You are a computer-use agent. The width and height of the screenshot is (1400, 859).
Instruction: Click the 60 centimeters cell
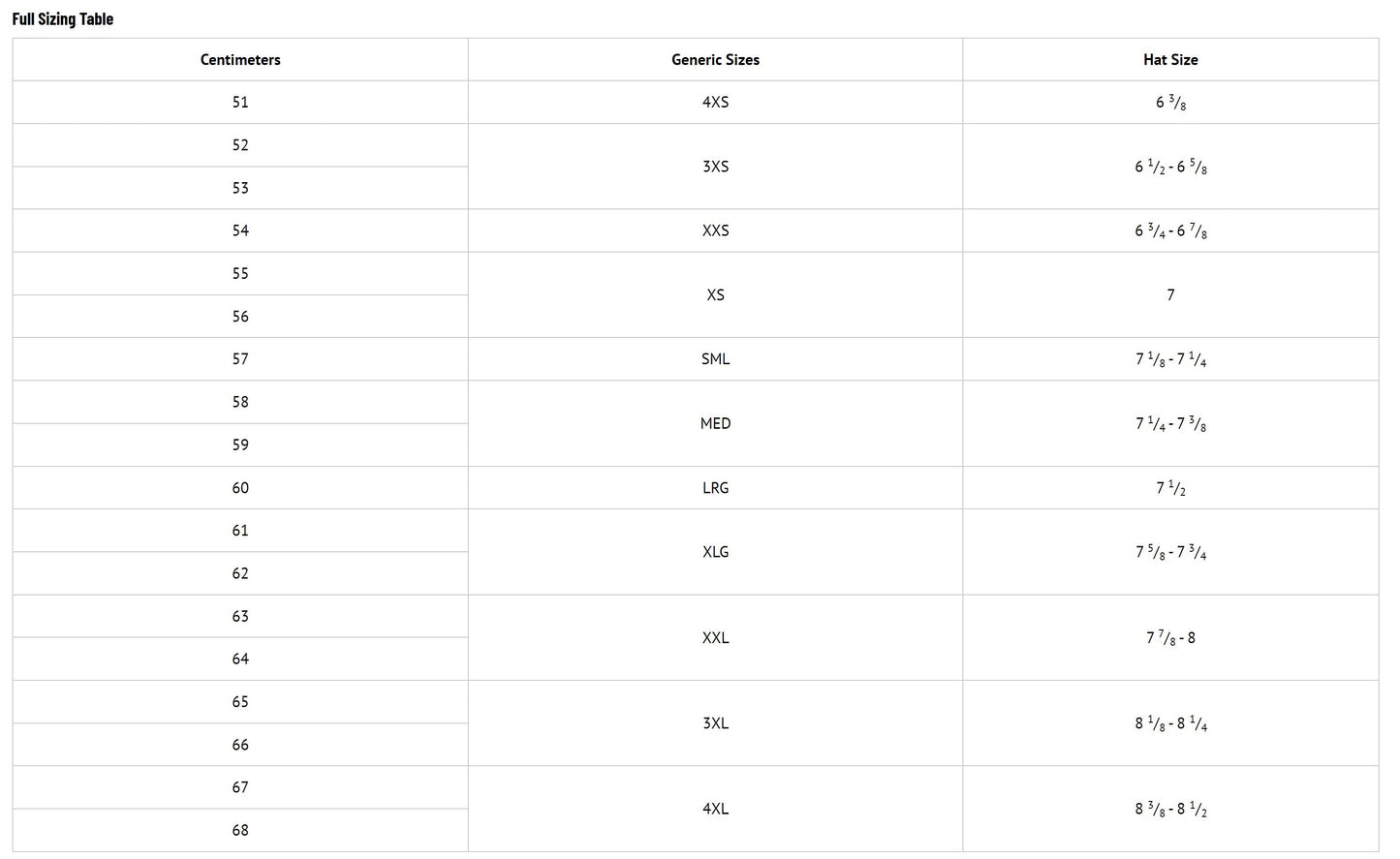240,488
